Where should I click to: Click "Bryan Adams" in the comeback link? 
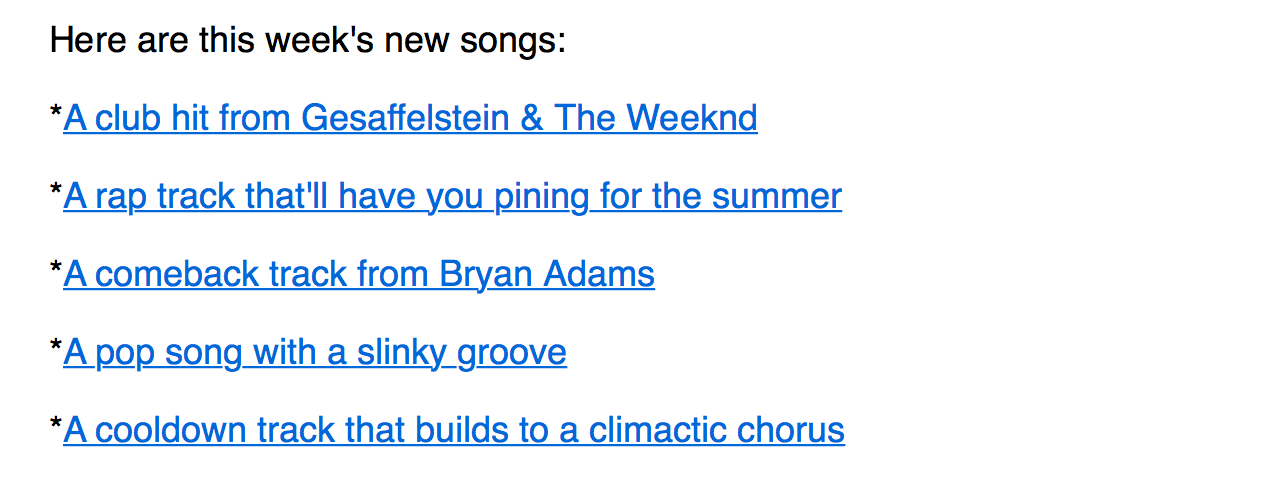tap(547, 274)
